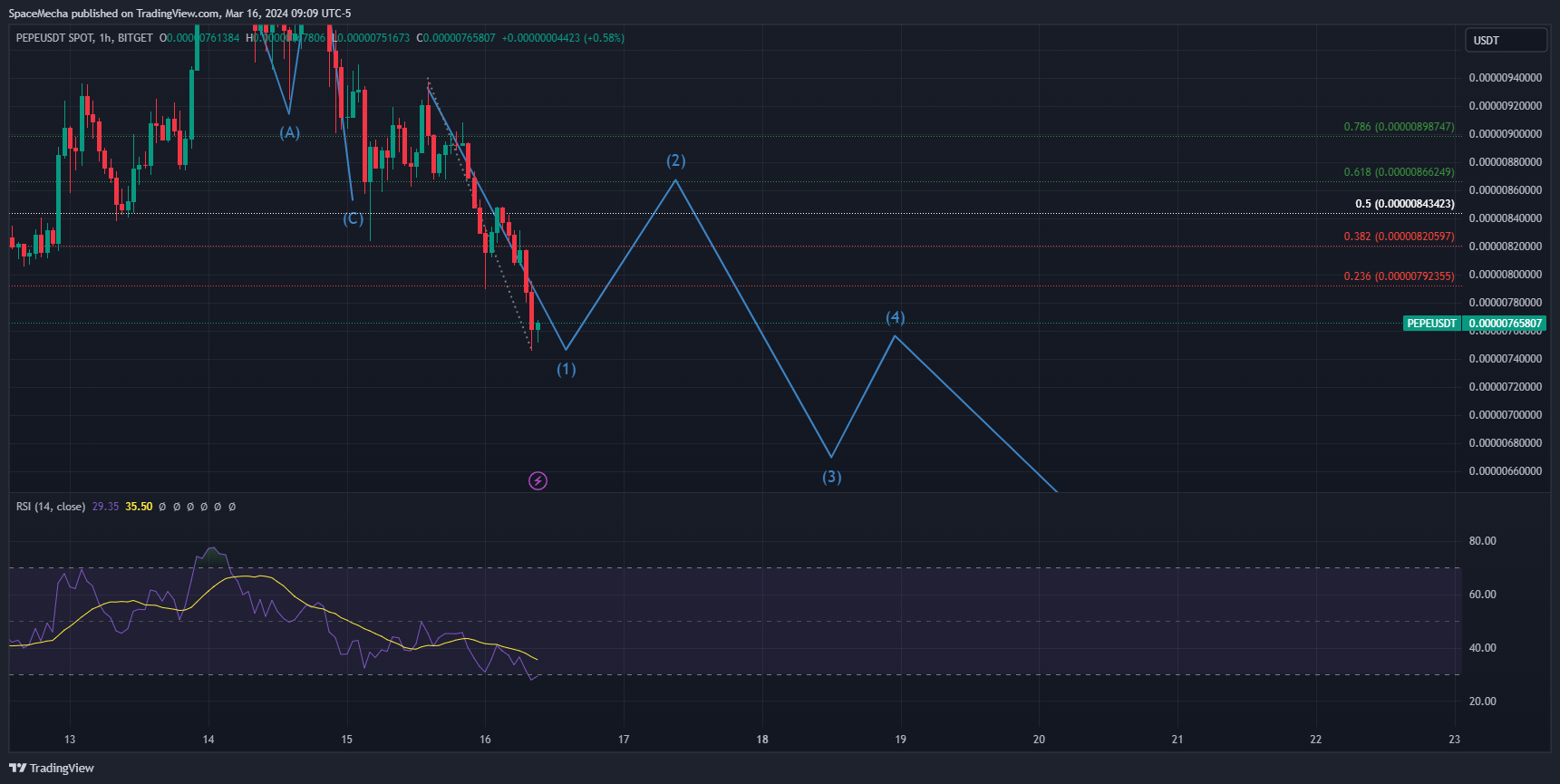Click the RSI 40.00 scale label
The width and height of the screenshot is (1560, 784).
(x=1483, y=648)
